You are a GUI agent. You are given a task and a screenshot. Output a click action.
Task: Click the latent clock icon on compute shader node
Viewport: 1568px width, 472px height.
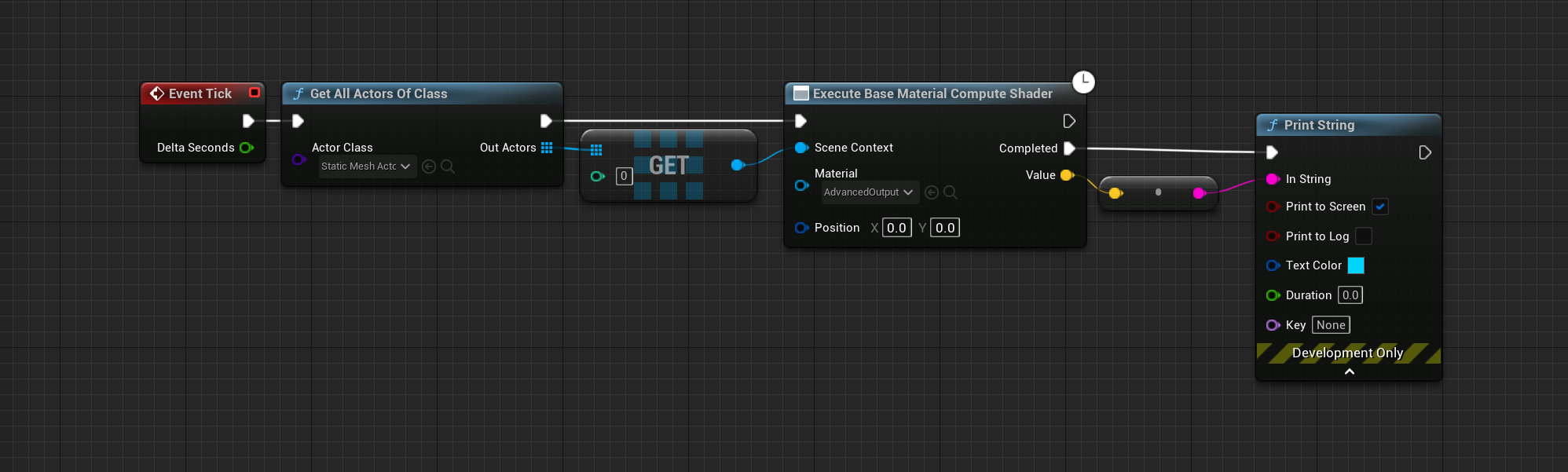pyautogui.click(x=1083, y=82)
